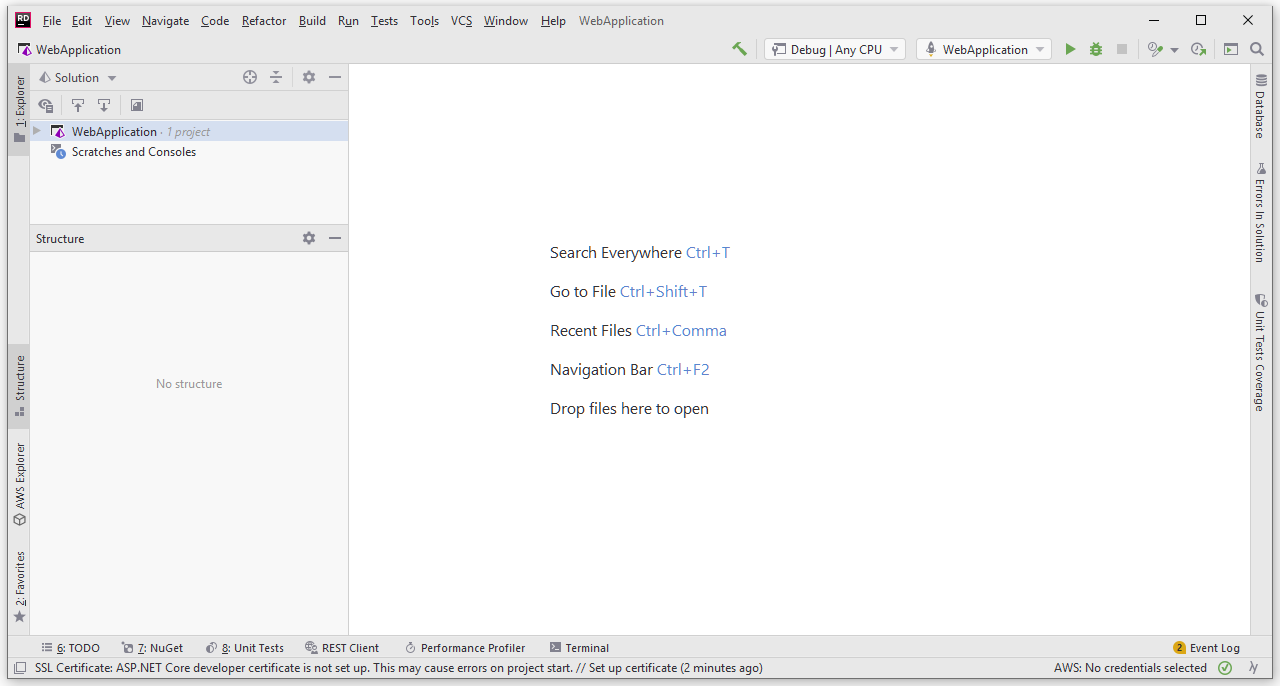The height and width of the screenshot is (686, 1280).
Task: Open Solution panel gear settings
Action: [x=309, y=77]
